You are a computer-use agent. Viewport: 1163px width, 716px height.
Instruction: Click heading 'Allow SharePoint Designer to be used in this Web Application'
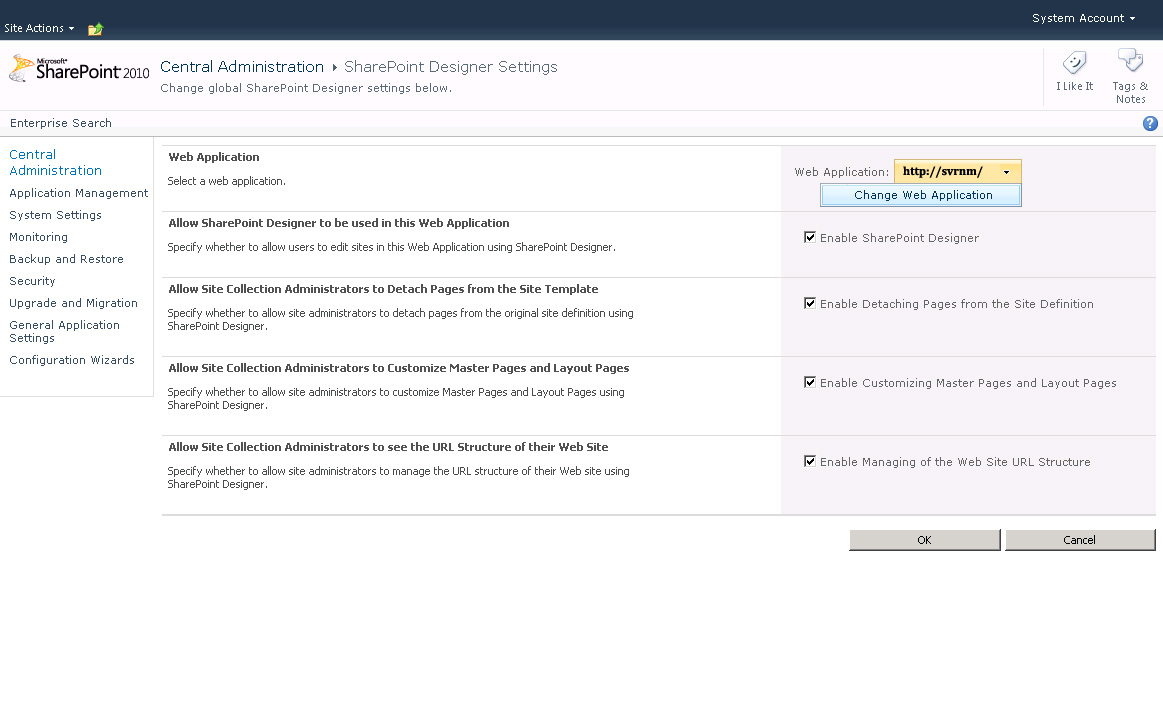[x=339, y=223]
